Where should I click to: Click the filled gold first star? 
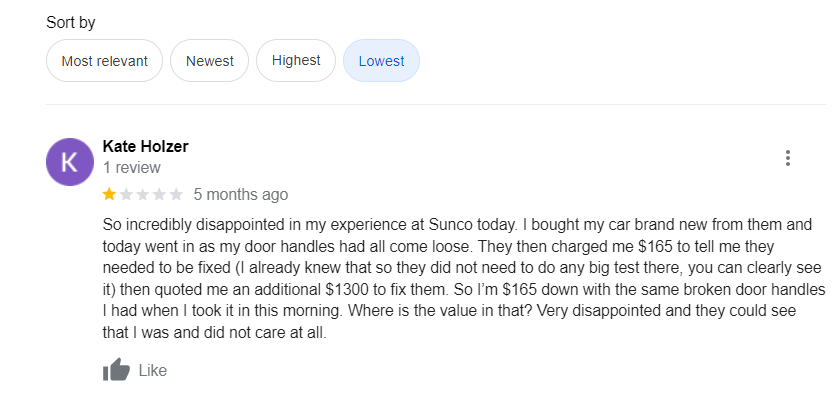tap(109, 194)
